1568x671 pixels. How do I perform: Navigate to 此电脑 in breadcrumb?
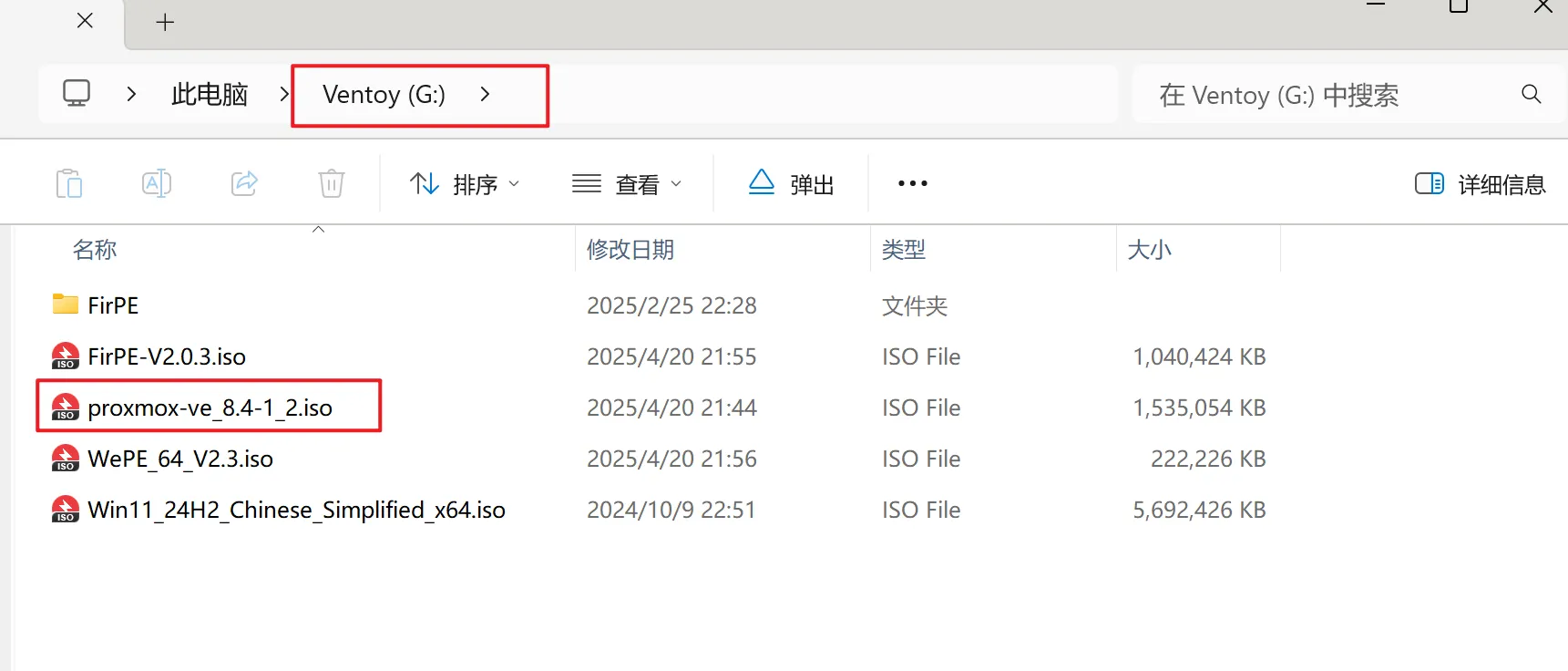click(x=210, y=94)
